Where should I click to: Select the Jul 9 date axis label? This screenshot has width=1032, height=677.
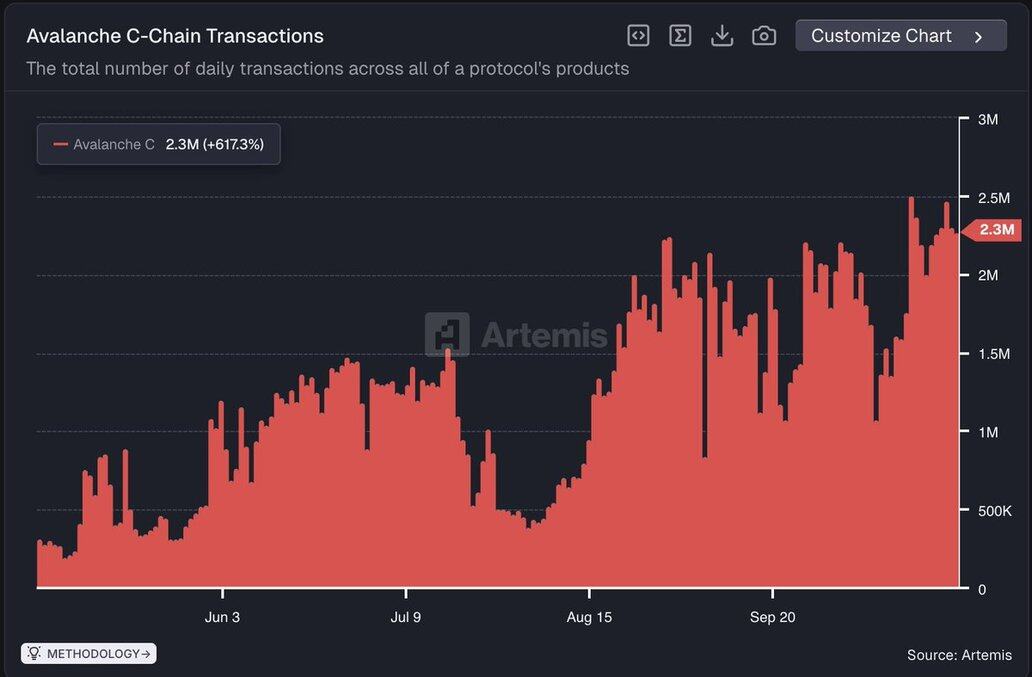point(405,617)
